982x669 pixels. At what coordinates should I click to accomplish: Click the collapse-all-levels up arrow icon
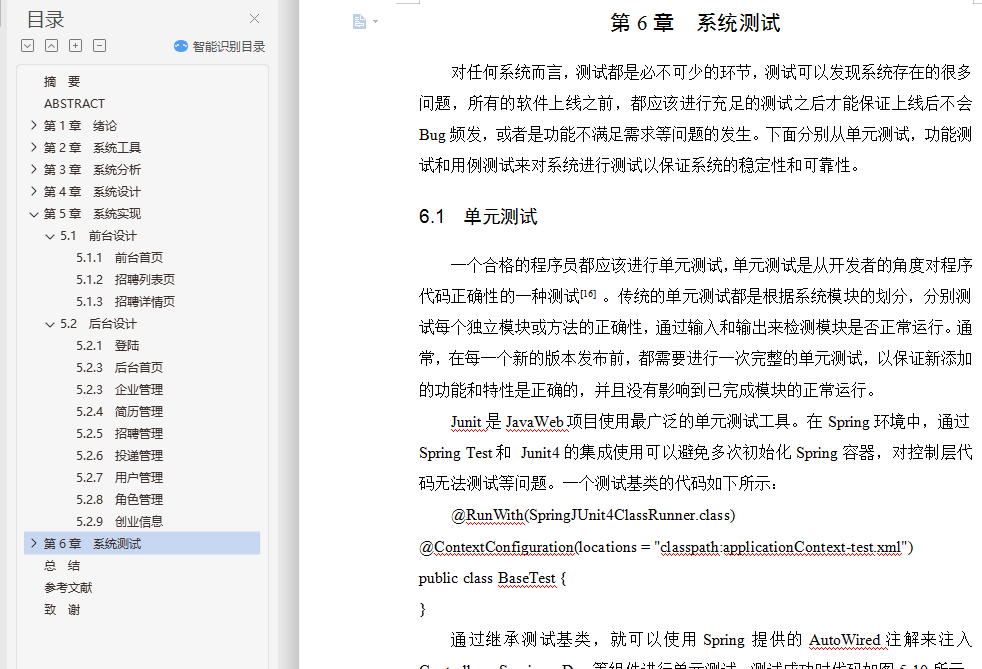coord(51,46)
